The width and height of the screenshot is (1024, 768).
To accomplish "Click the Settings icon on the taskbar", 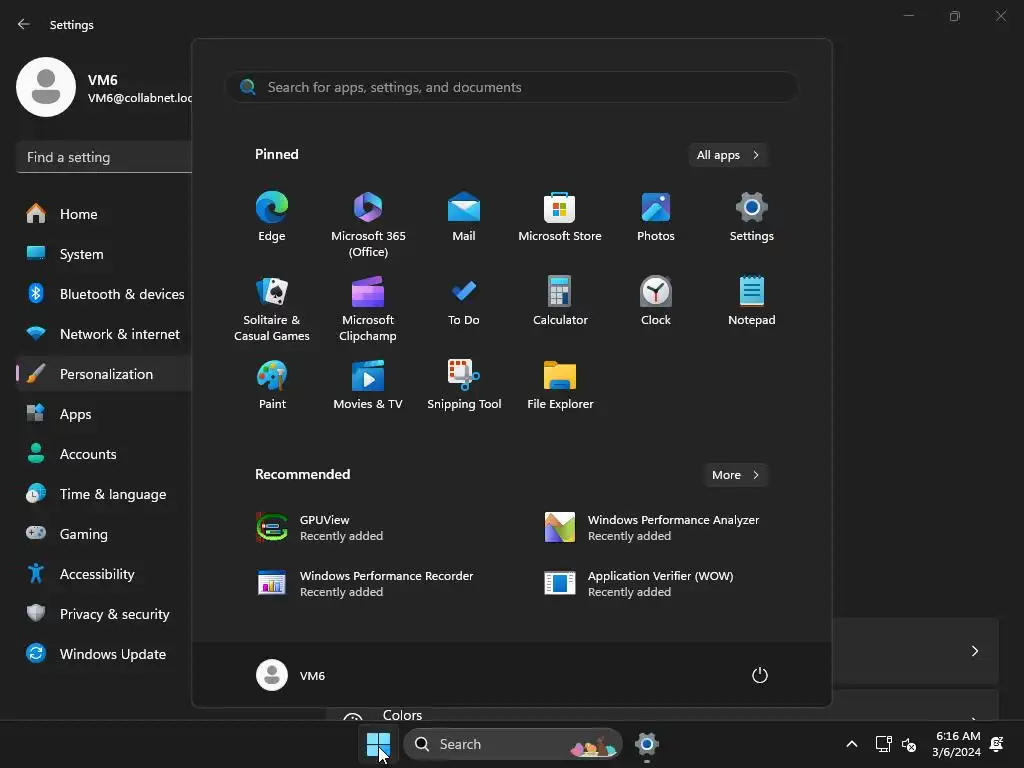I will [x=647, y=744].
